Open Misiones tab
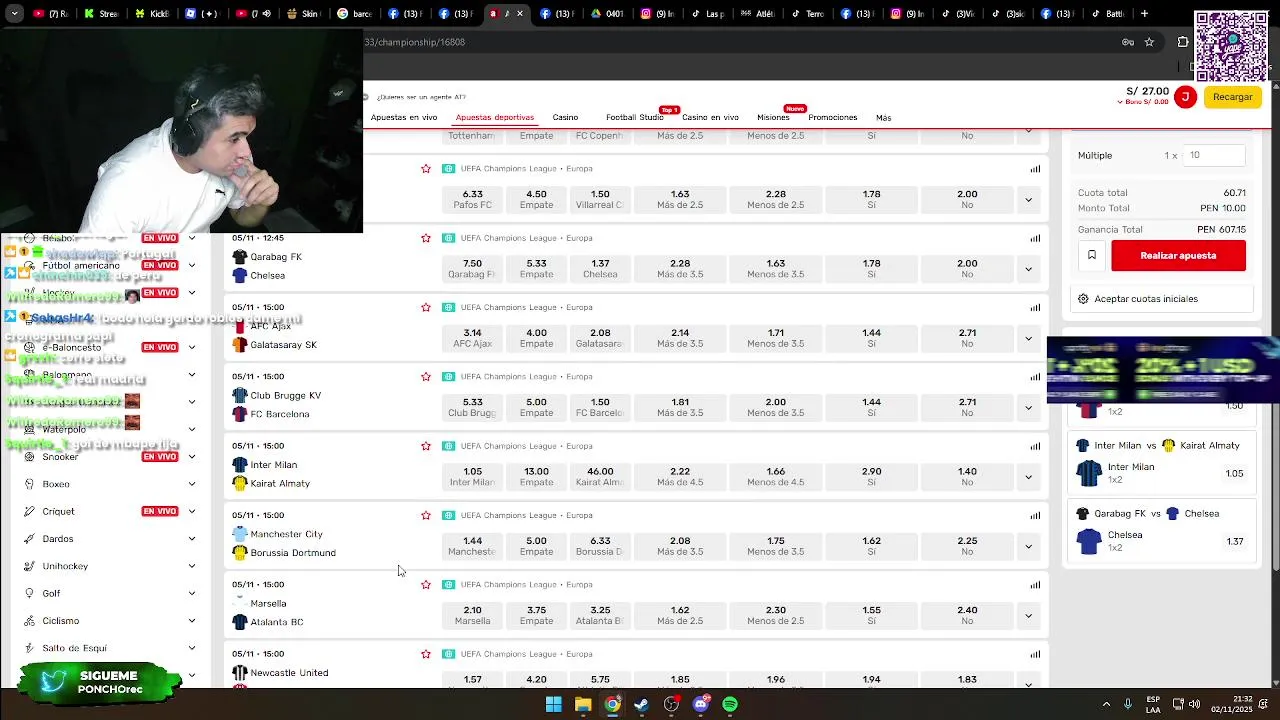This screenshot has width=1280, height=720. click(773, 117)
